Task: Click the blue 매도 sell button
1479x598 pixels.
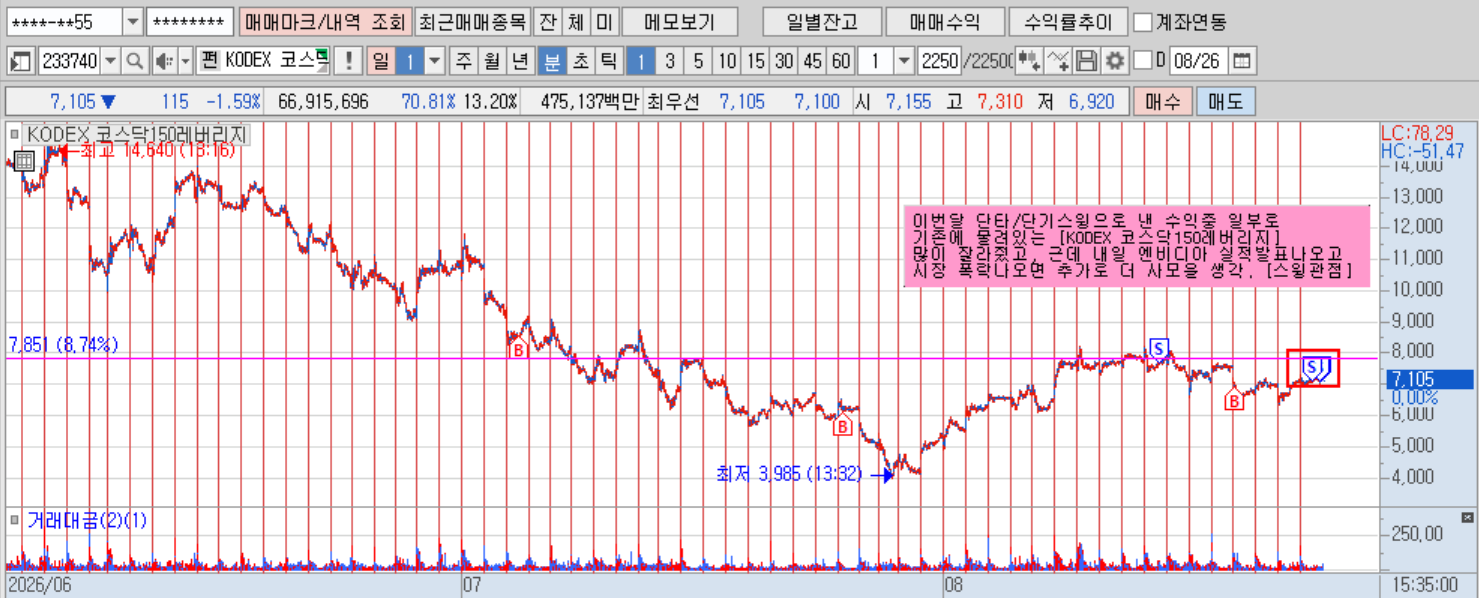Action: coord(1225,102)
